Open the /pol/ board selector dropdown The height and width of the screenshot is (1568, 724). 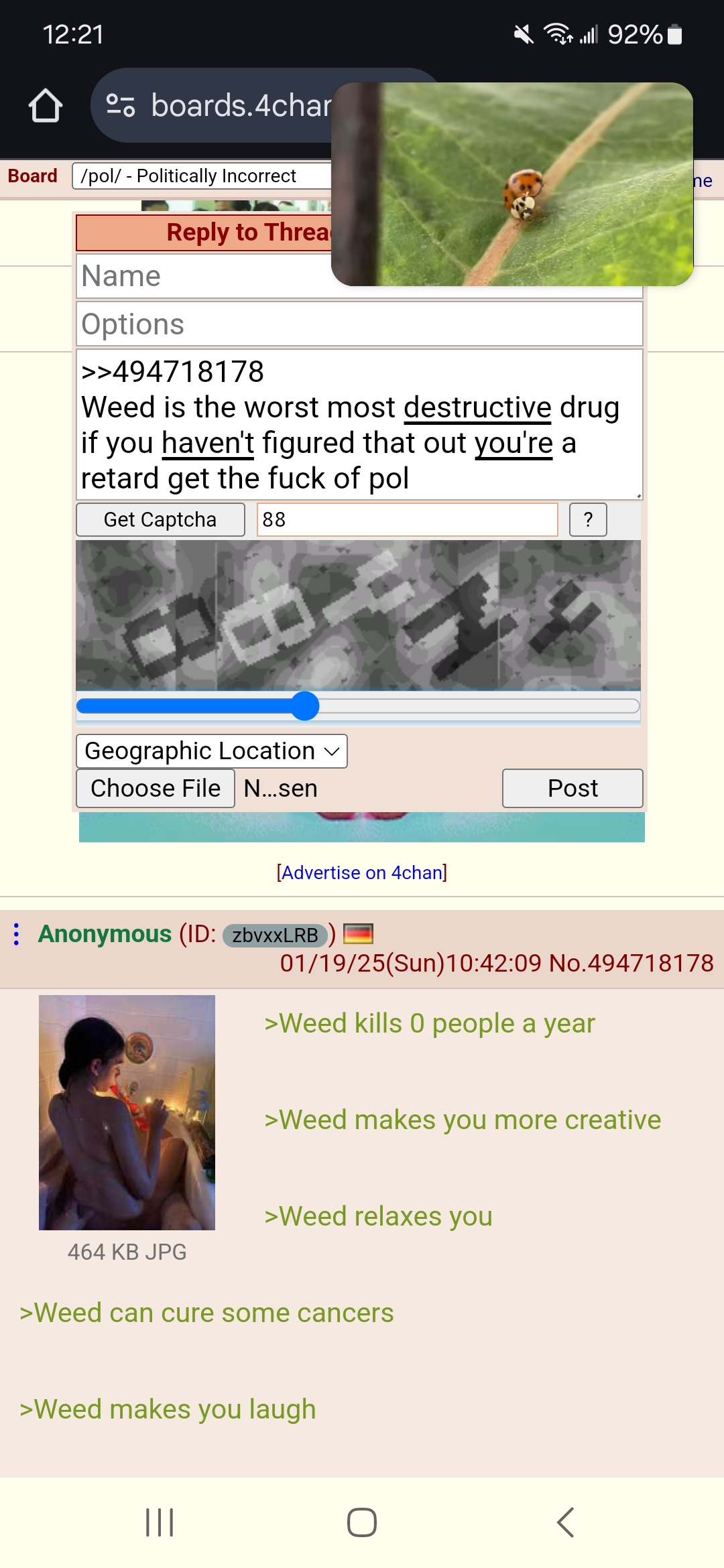[202, 176]
